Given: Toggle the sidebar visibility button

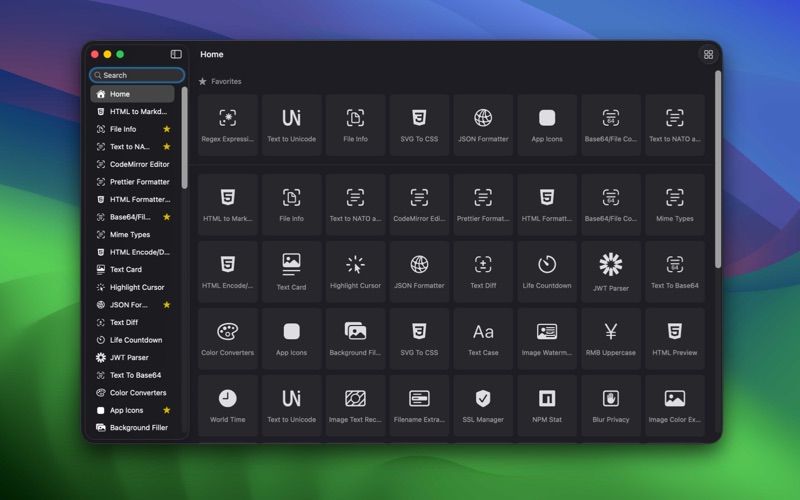Looking at the screenshot, I should pos(176,54).
